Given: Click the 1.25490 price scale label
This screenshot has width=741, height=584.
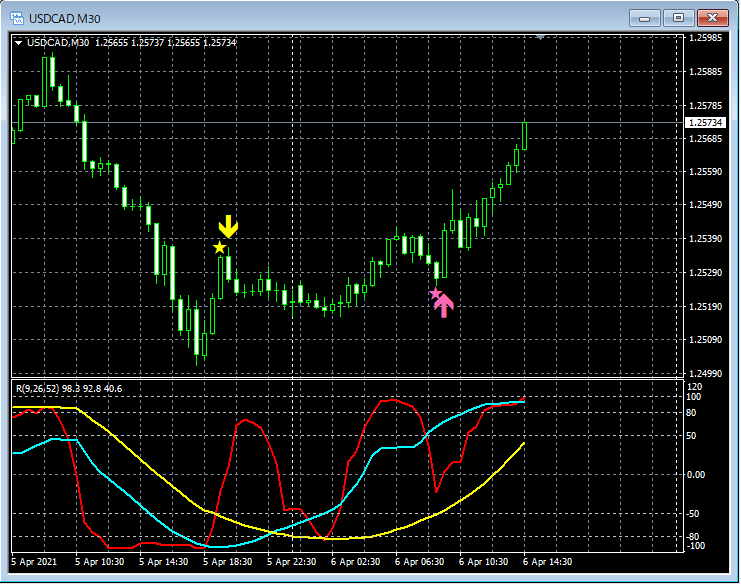Looking at the screenshot, I should pos(706,205).
